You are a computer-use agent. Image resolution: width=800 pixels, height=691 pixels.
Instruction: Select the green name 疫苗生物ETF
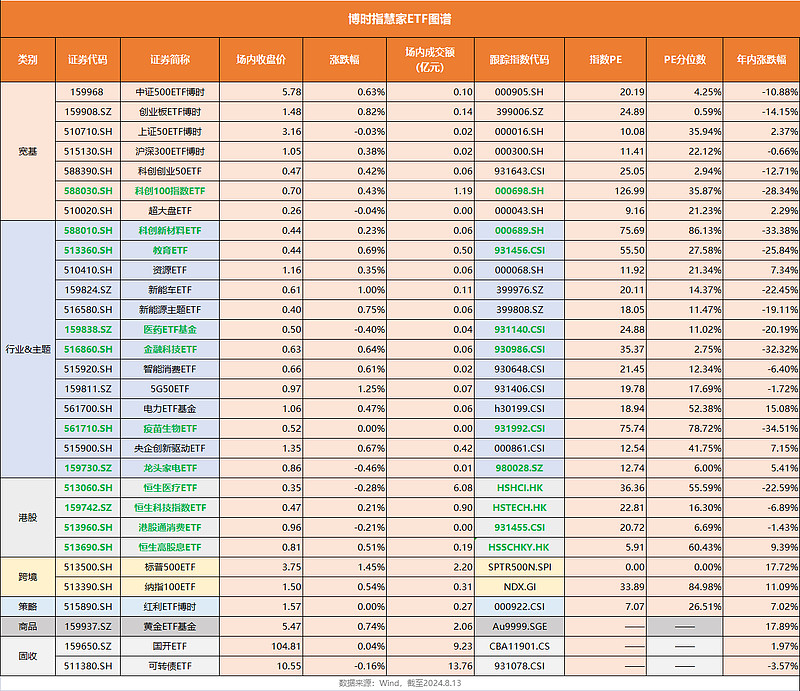(170, 429)
